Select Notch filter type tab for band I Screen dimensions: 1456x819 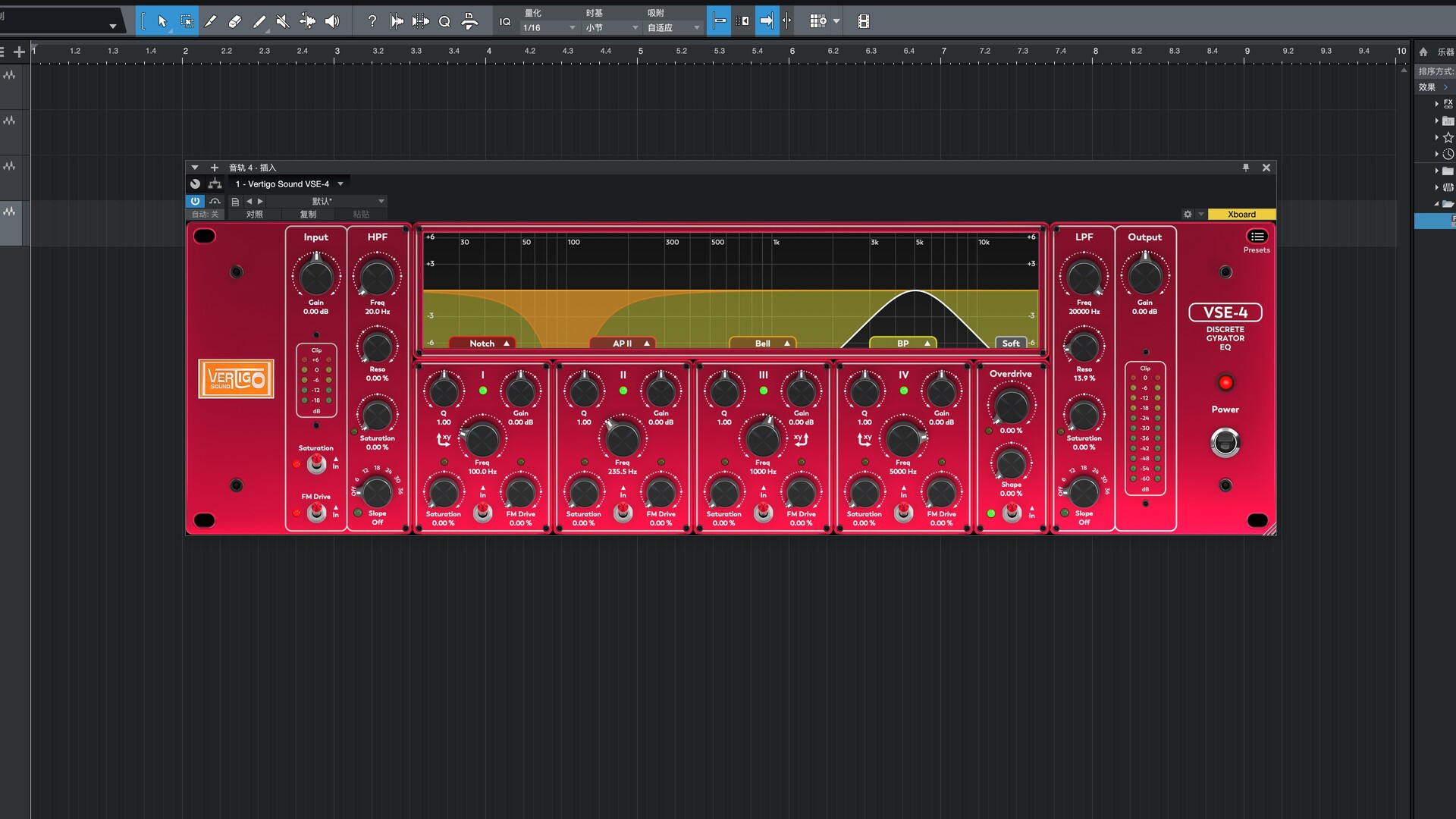click(x=482, y=344)
